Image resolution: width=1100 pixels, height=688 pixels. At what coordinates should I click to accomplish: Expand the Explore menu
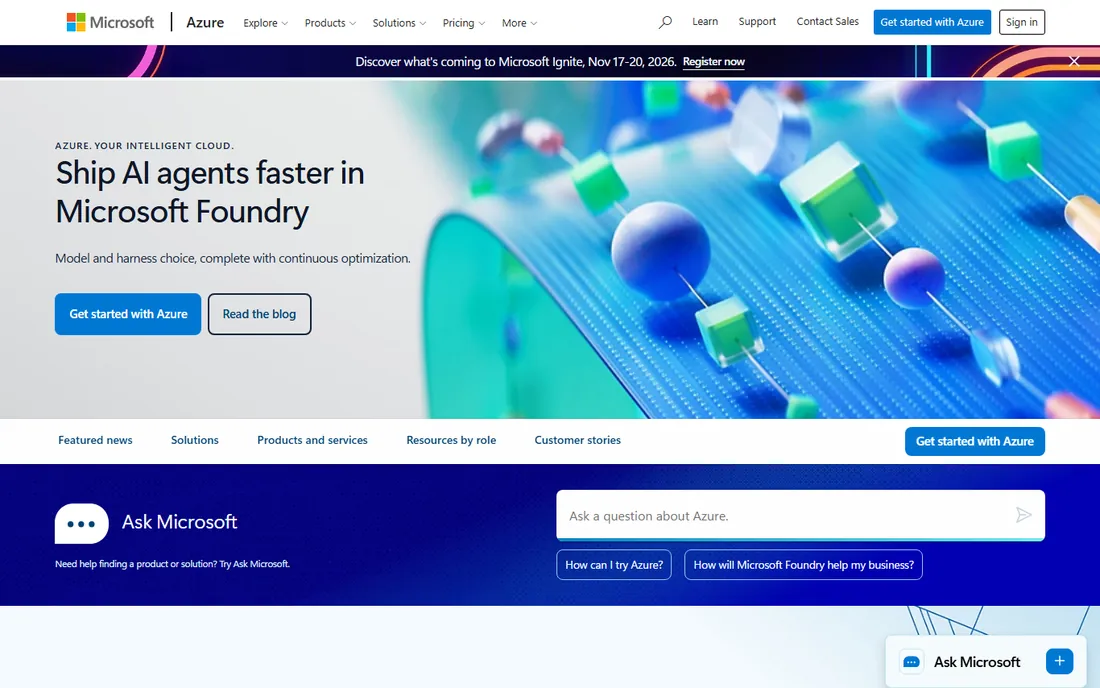pyautogui.click(x=265, y=23)
